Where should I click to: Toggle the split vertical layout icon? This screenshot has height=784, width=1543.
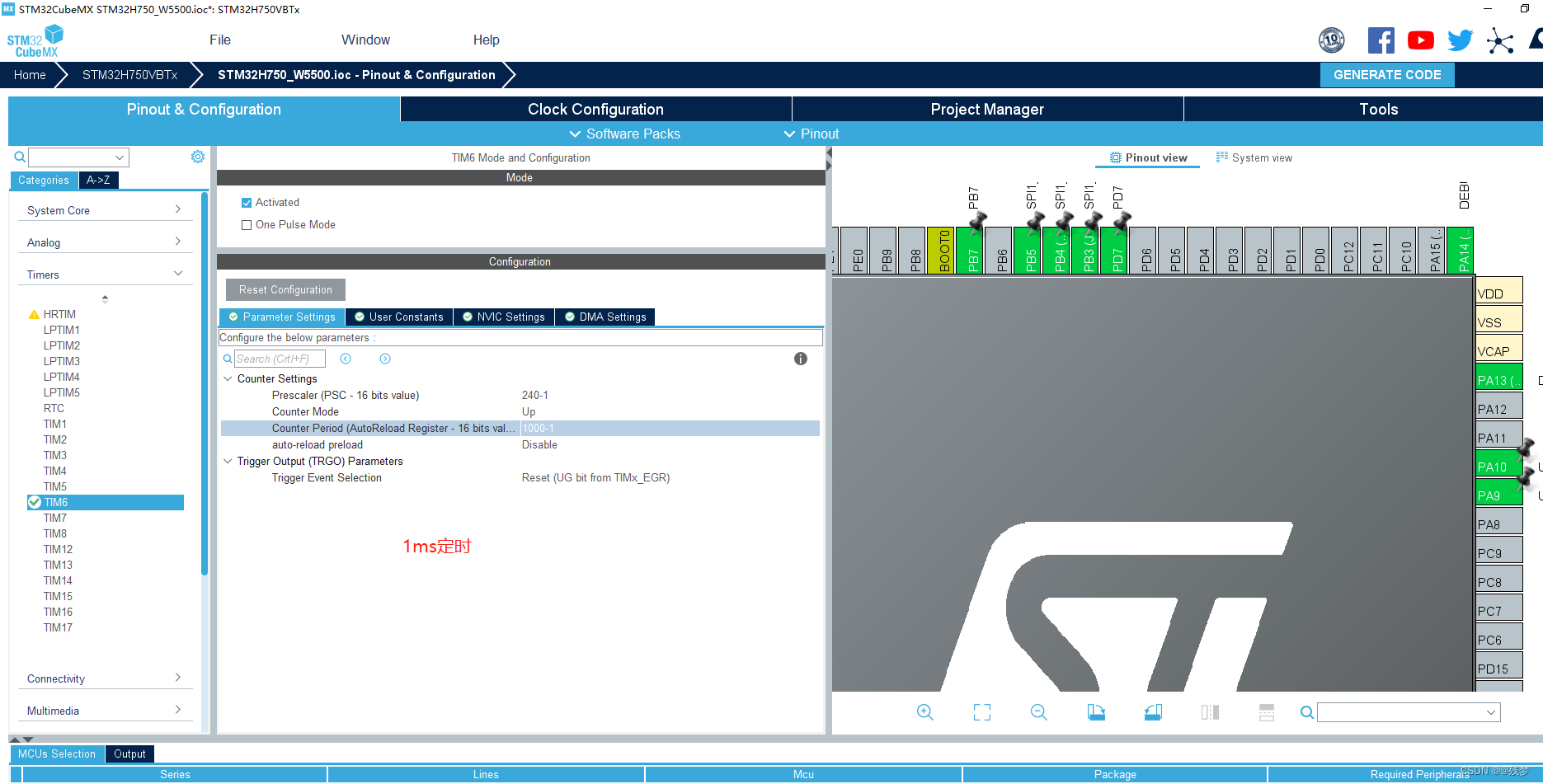[1210, 712]
